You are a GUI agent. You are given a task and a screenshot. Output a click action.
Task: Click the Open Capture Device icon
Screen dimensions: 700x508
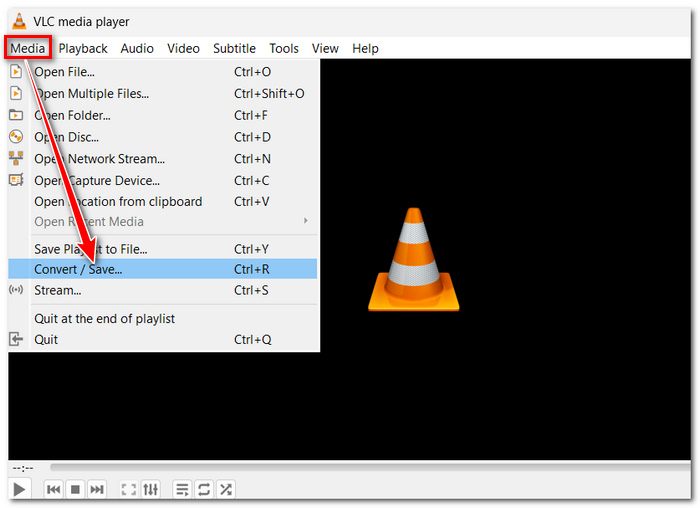(x=16, y=180)
